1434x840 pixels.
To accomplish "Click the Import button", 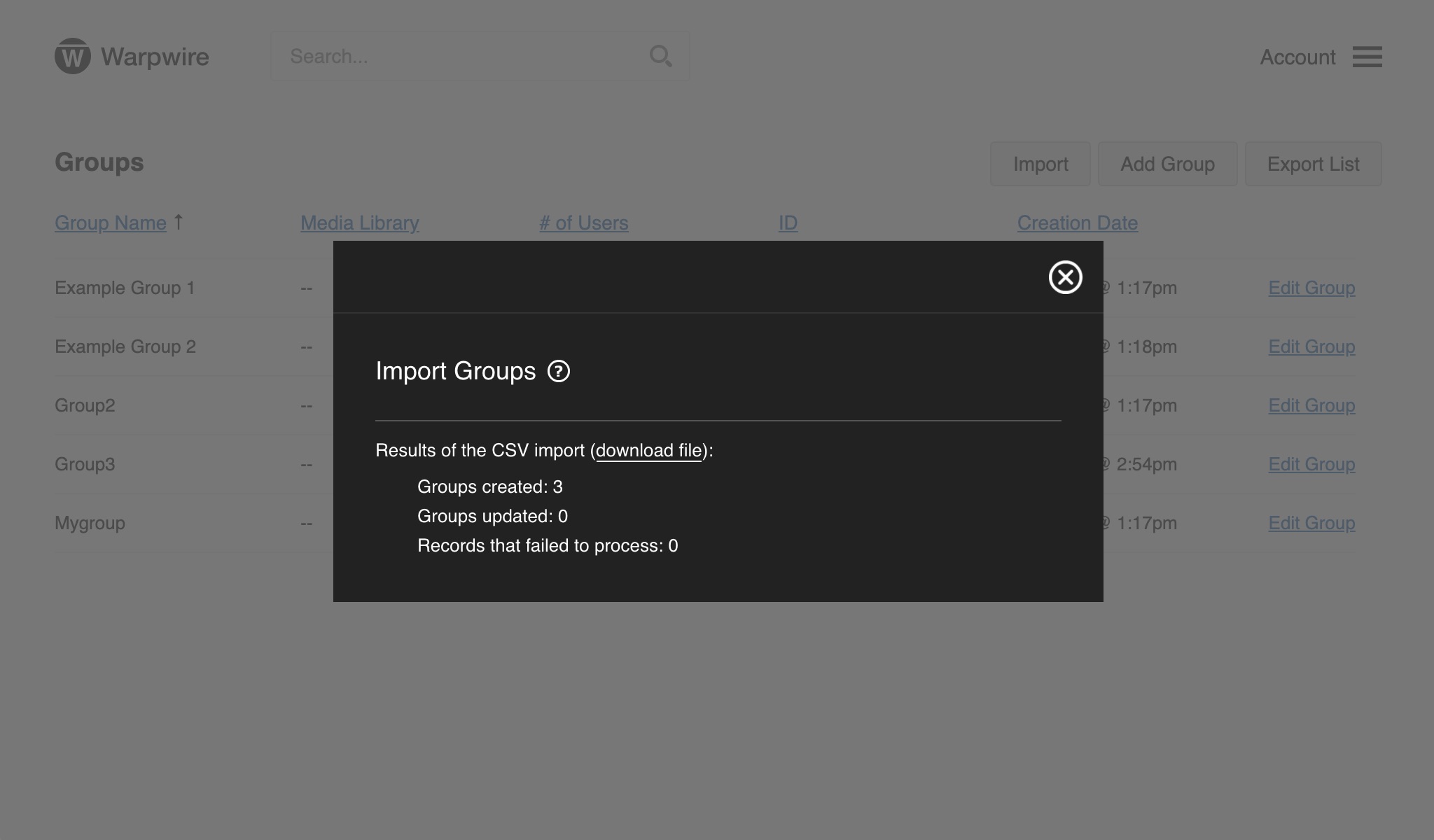I will click(1040, 164).
